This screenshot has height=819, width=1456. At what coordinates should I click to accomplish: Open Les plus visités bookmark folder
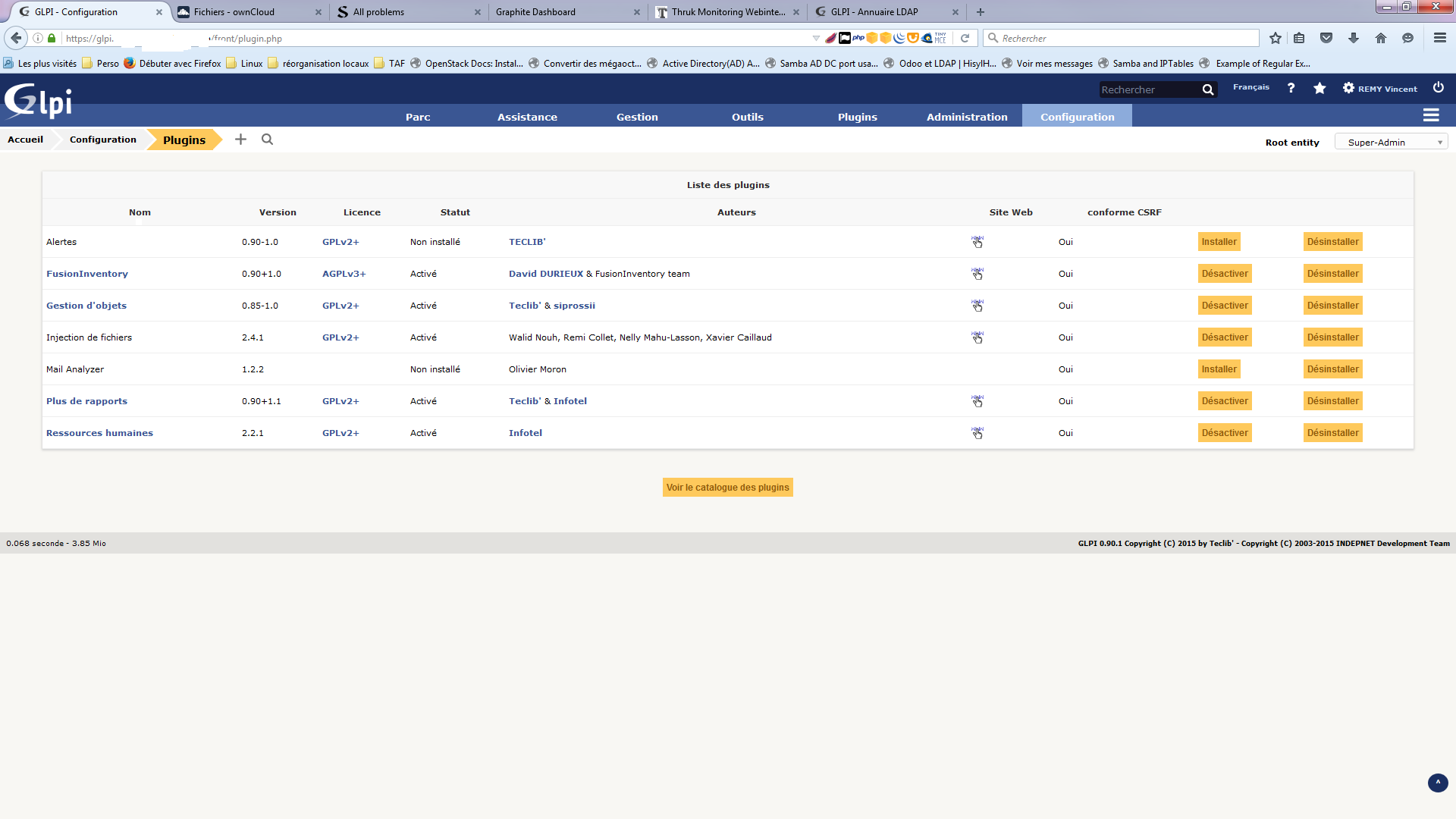pos(40,64)
